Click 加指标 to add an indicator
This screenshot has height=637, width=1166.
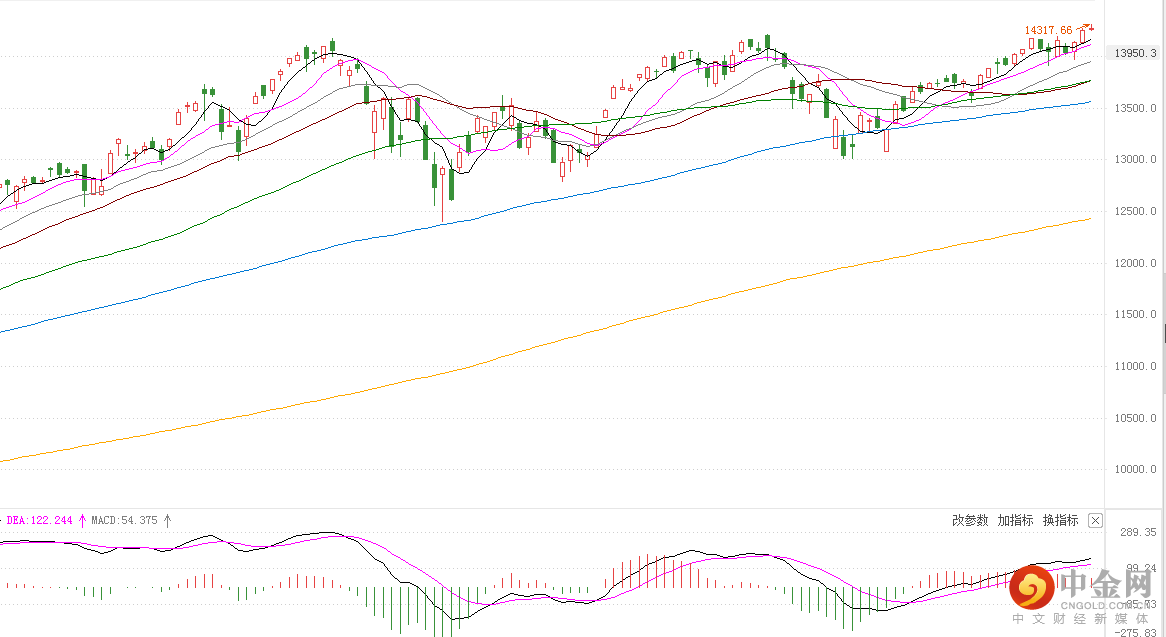coord(1015,520)
